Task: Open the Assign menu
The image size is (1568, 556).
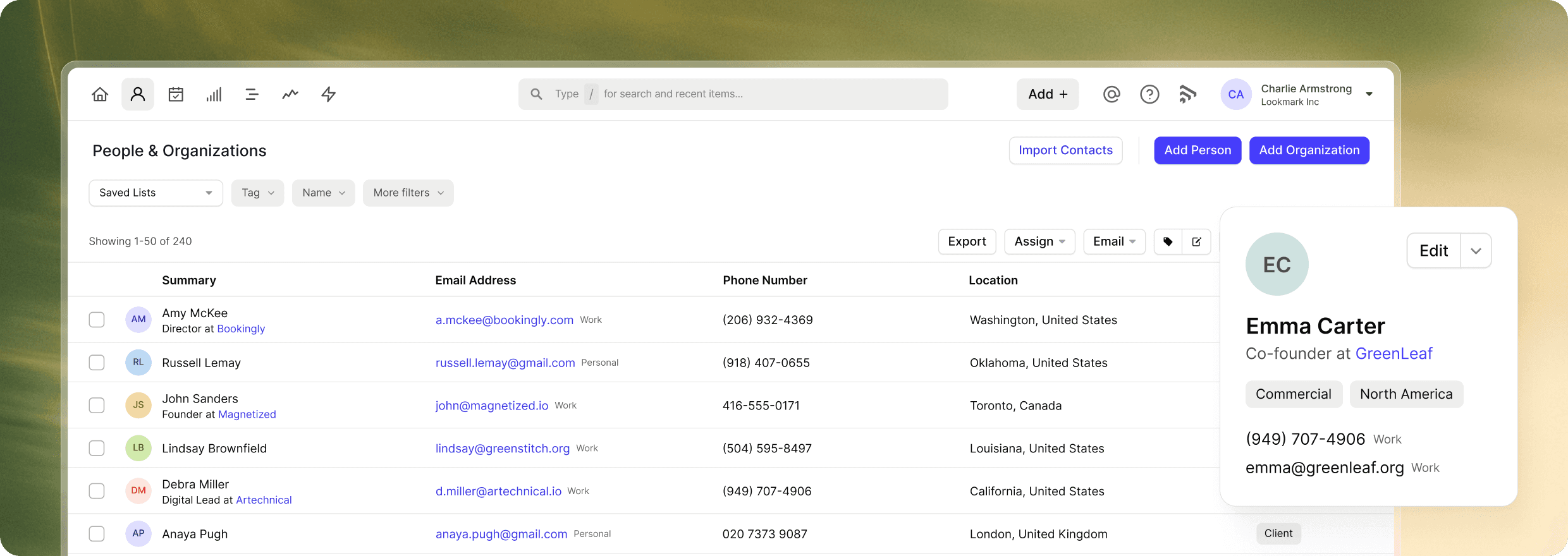Action: tap(1039, 241)
